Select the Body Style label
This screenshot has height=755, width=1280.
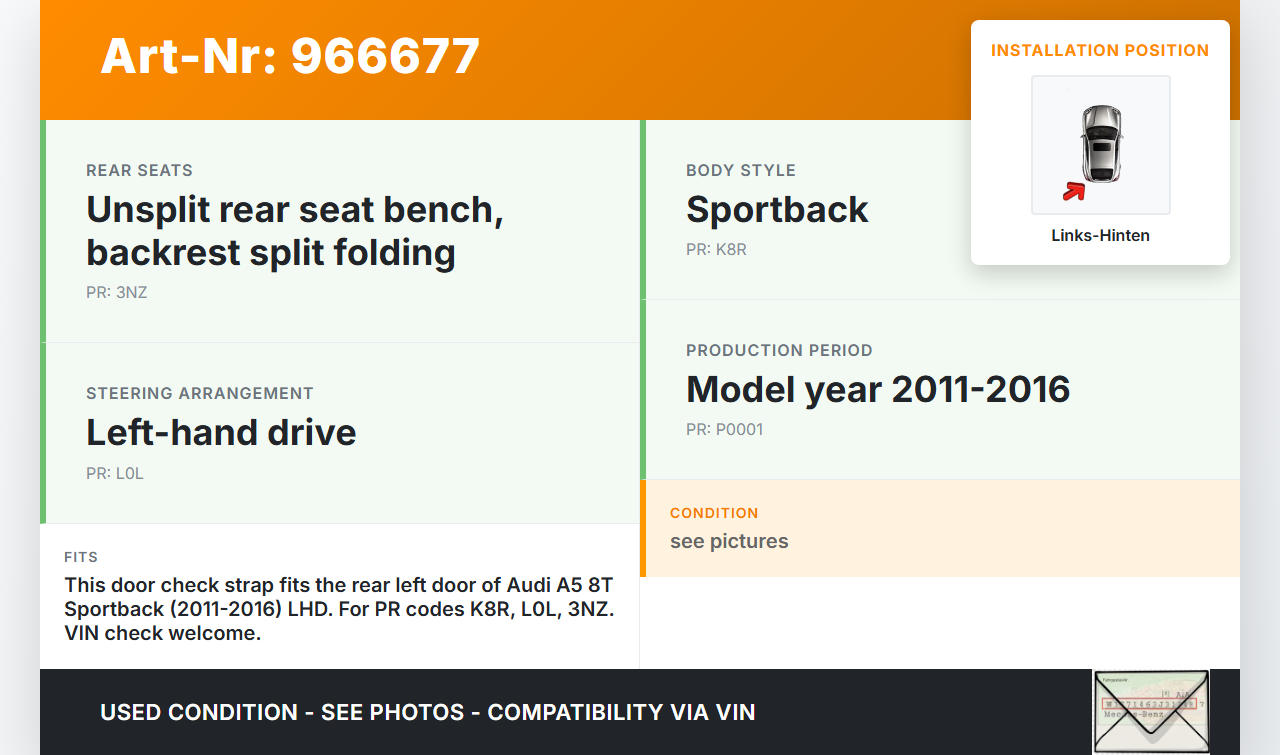pyautogui.click(x=741, y=171)
